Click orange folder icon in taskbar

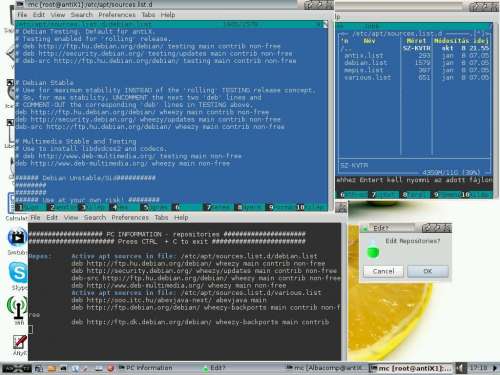coord(52,368)
